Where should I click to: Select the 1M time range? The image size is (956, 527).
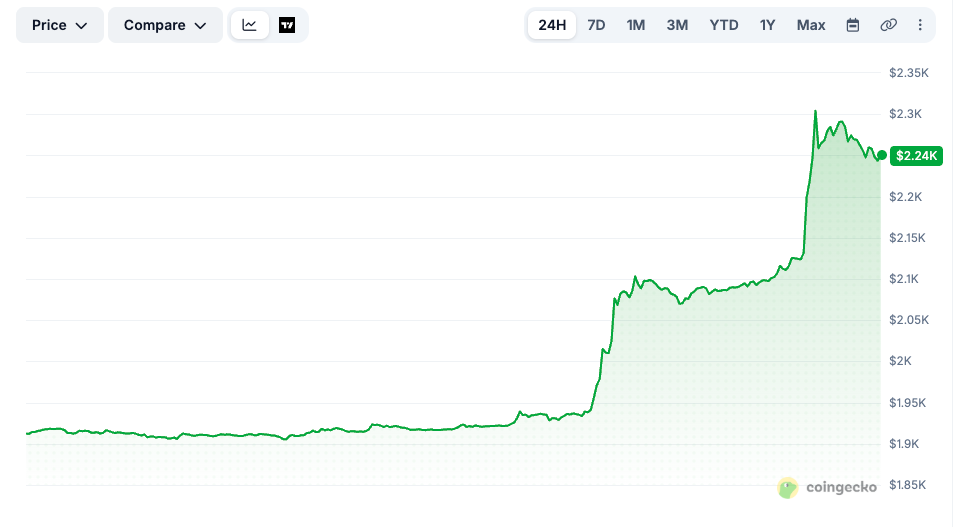[636, 25]
